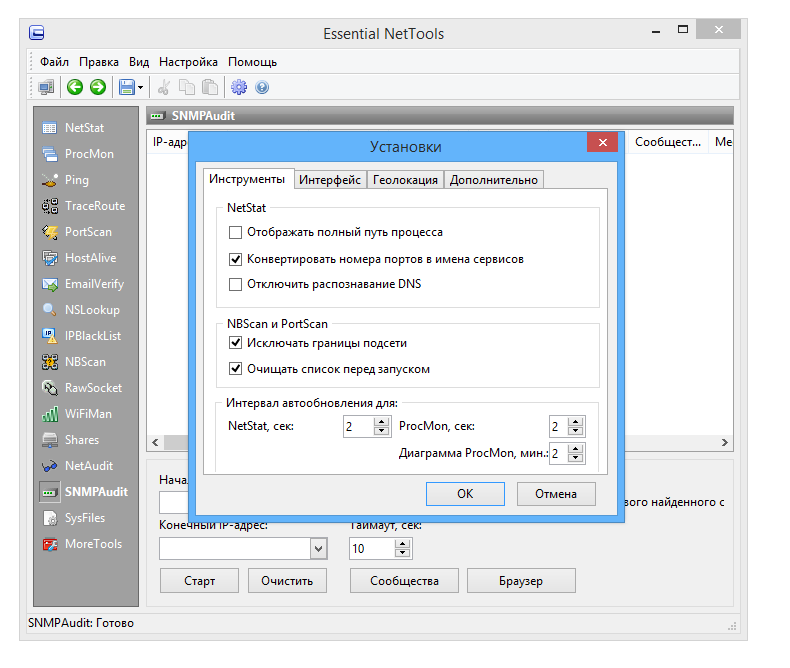This screenshot has height=668, width=790.
Task: Open the SysFiles tool in sidebar
Action: (74, 518)
